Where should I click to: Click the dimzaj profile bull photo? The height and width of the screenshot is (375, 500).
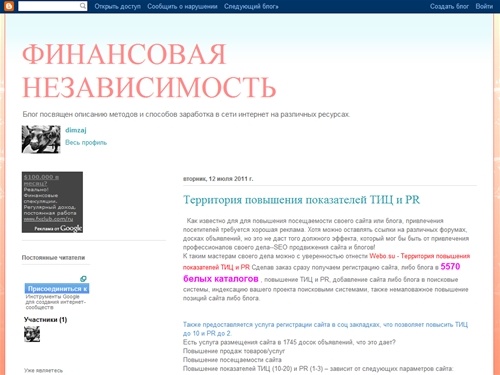(41, 139)
